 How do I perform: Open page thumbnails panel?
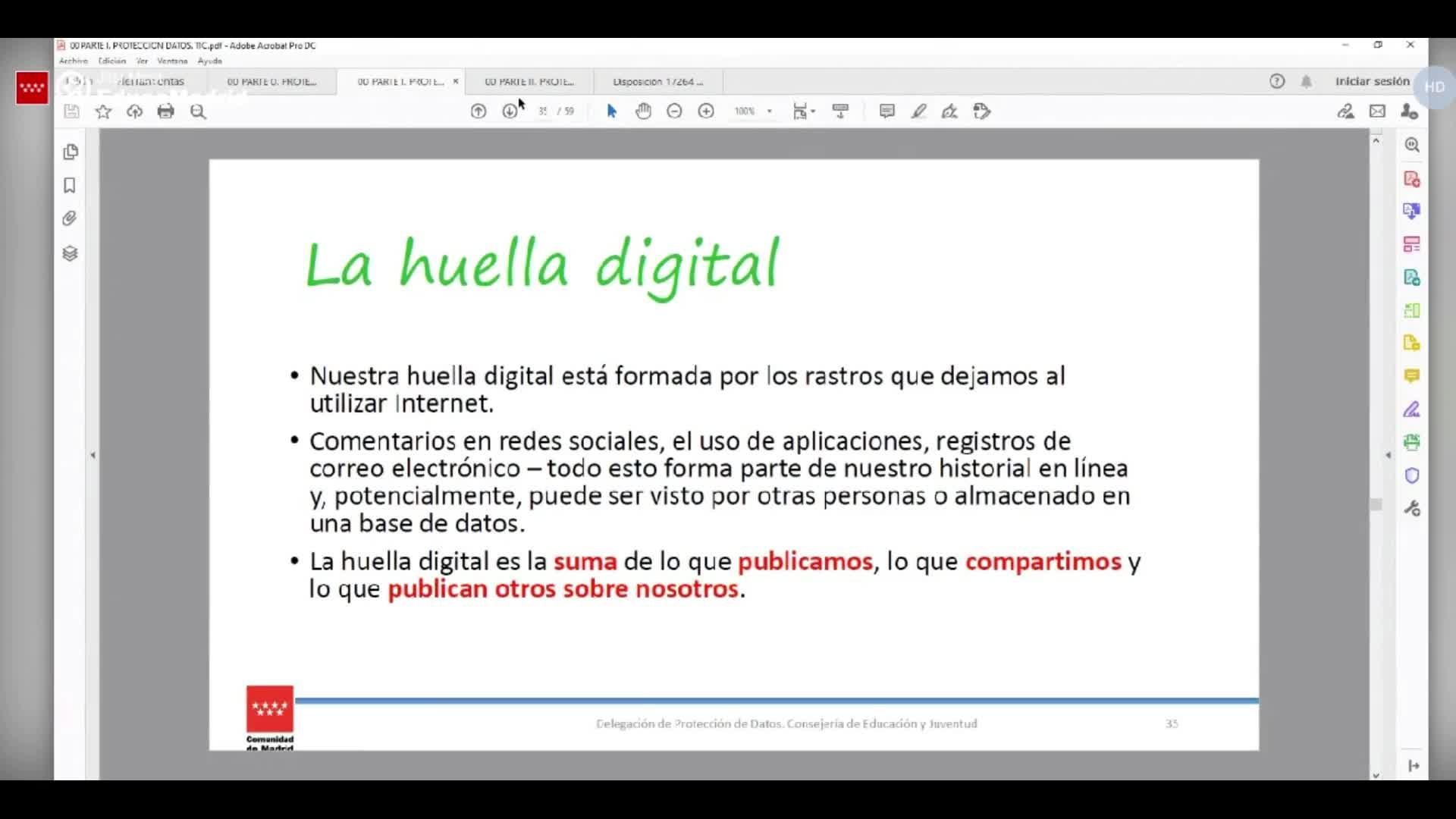pos(70,152)
